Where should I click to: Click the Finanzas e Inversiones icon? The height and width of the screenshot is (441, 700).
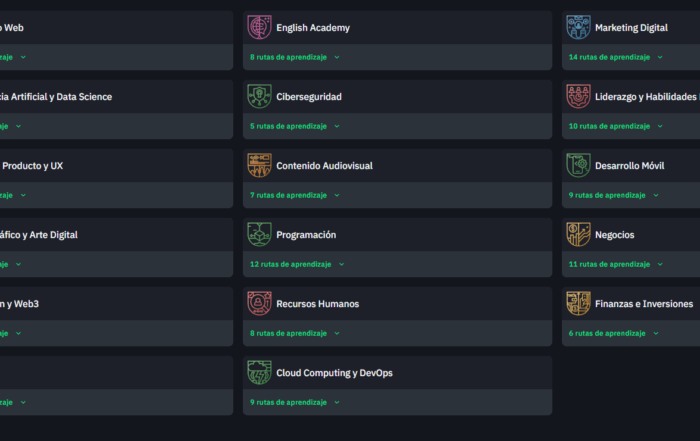point(578,303)
